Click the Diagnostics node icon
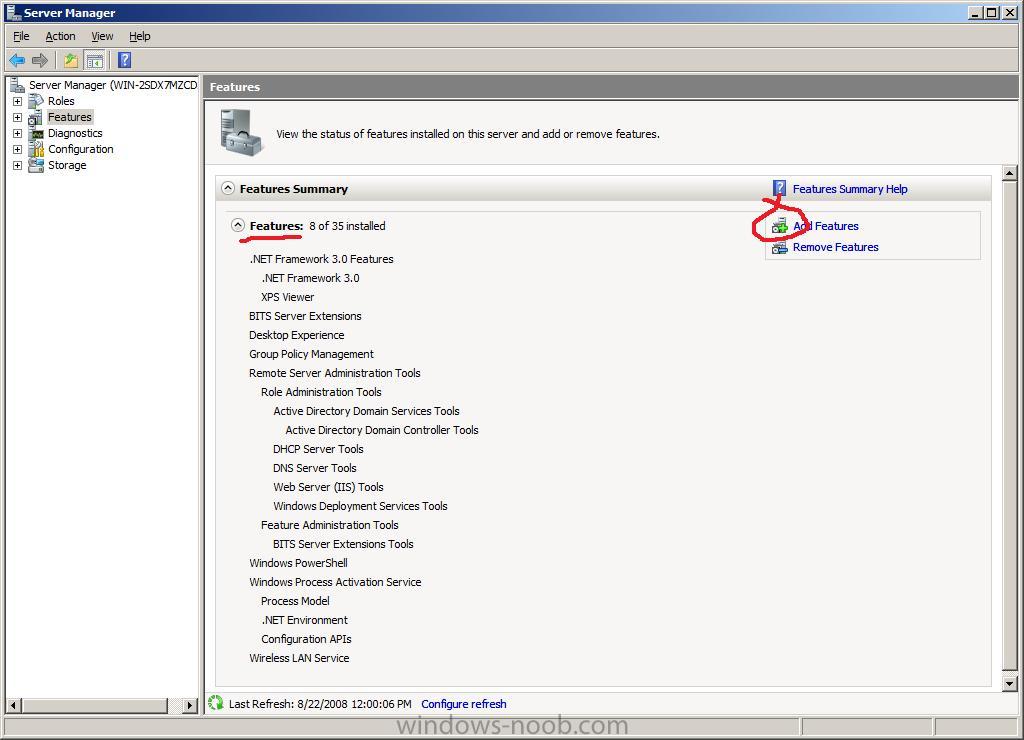Viewport: 1024px width, 740px height. pos(36,133)
